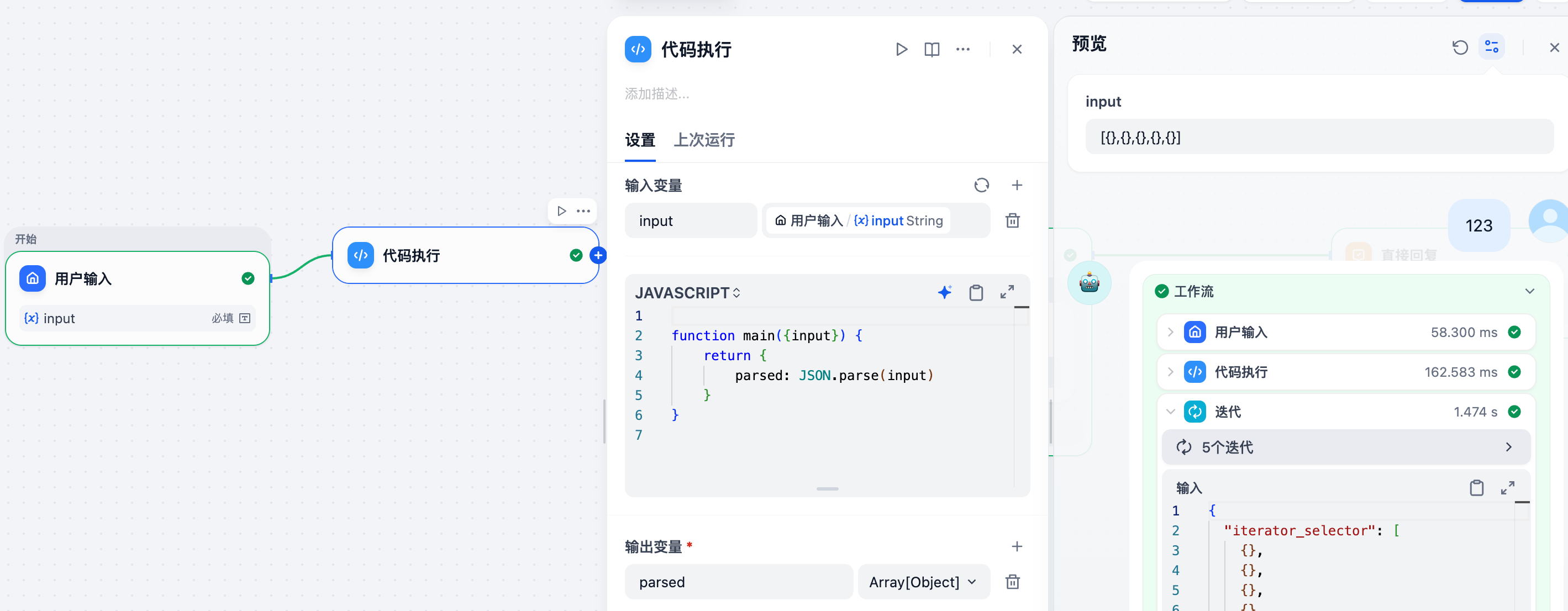Run the 代码执行 node from canvas toolbar
The width and height of the screenshot is (1568, 611).
561,211
